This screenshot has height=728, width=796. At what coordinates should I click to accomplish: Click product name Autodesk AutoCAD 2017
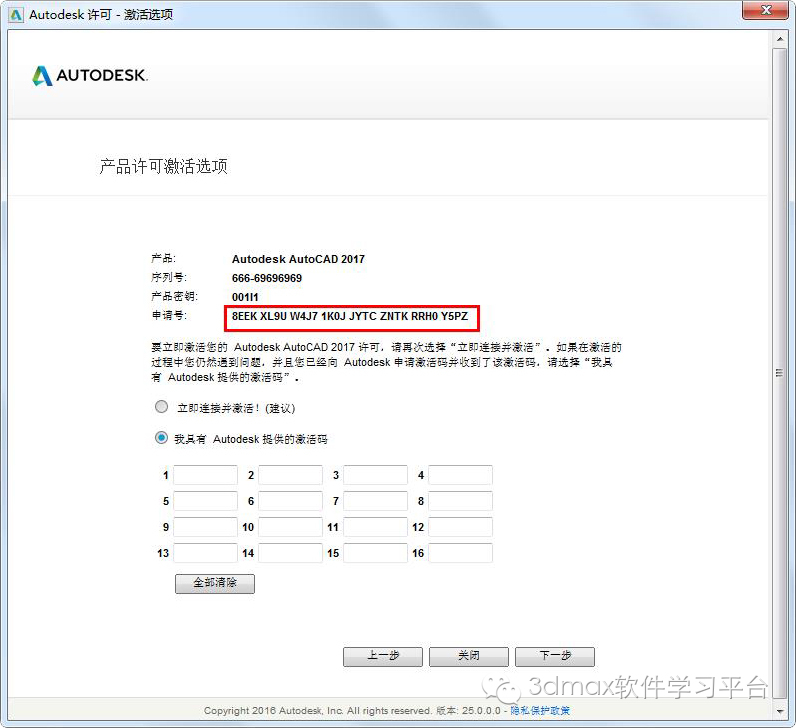(x=298, y=259)
